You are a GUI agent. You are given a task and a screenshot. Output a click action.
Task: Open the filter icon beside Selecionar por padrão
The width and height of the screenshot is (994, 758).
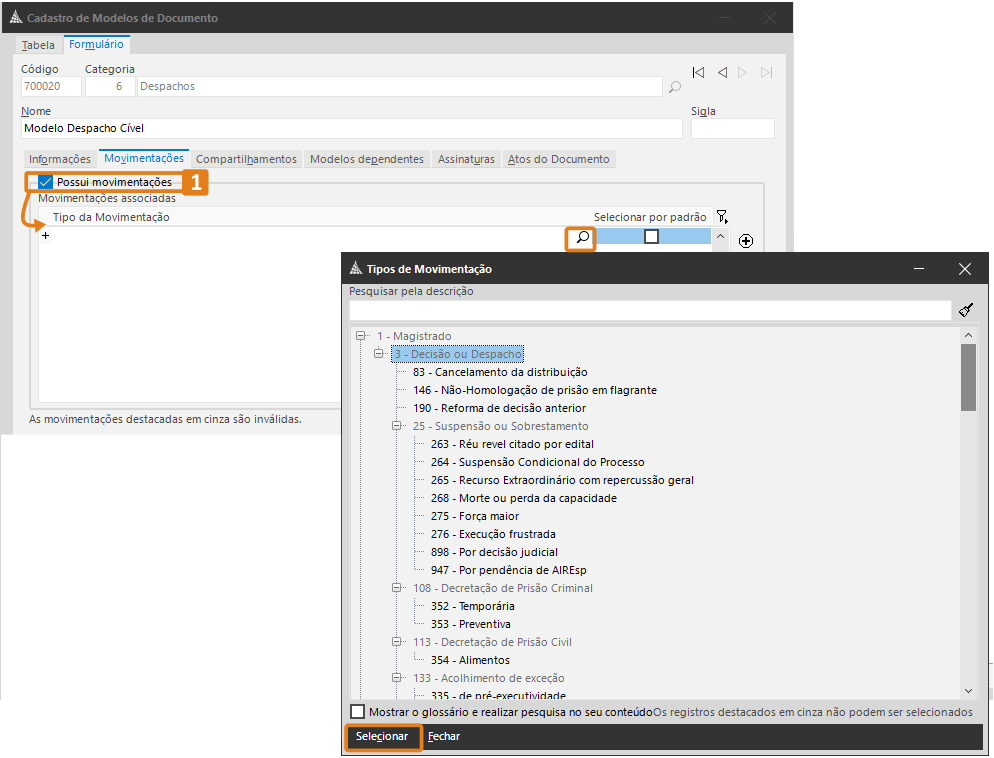point(723,217)
